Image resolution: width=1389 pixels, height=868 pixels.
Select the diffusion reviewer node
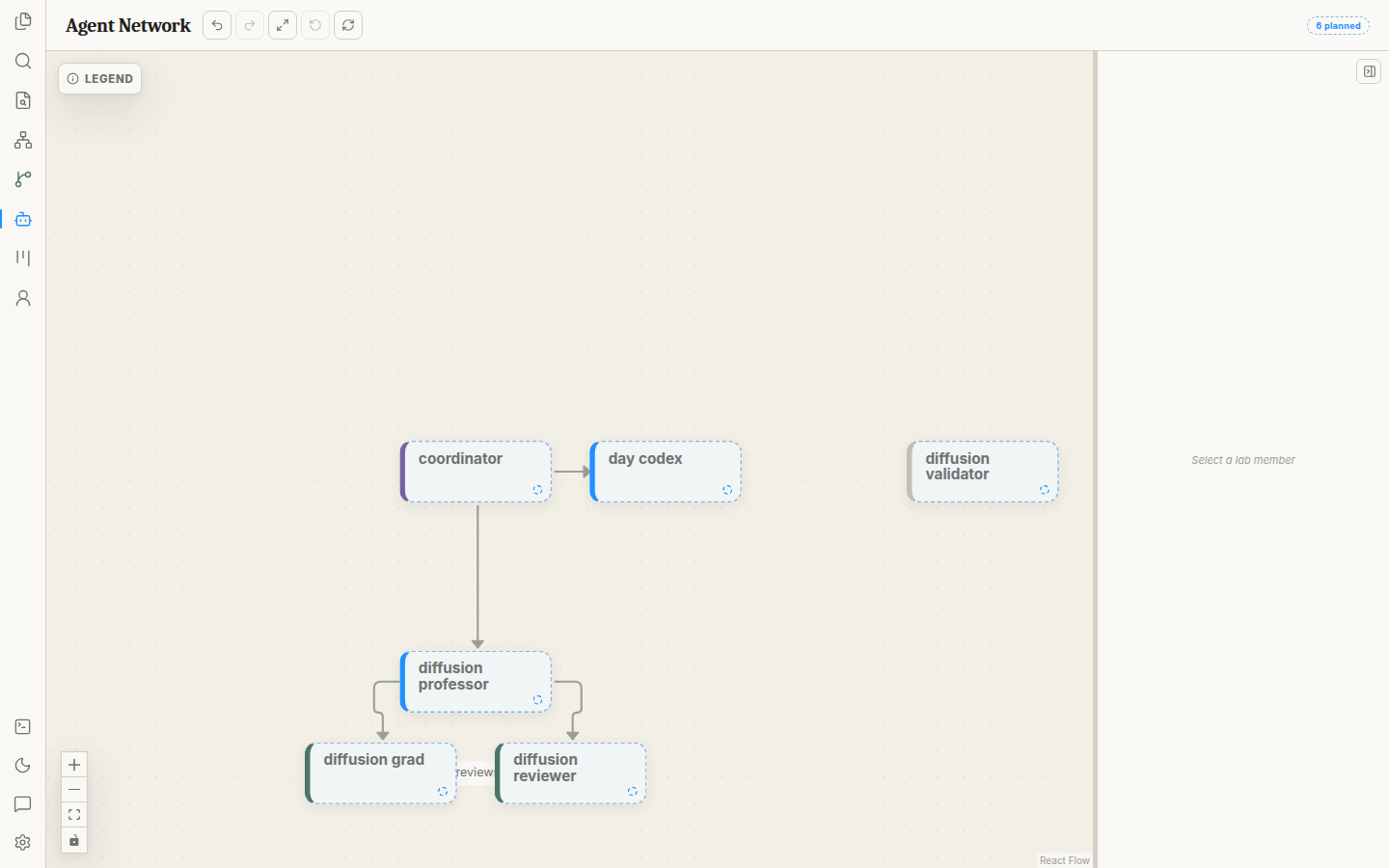pos(571,773)
